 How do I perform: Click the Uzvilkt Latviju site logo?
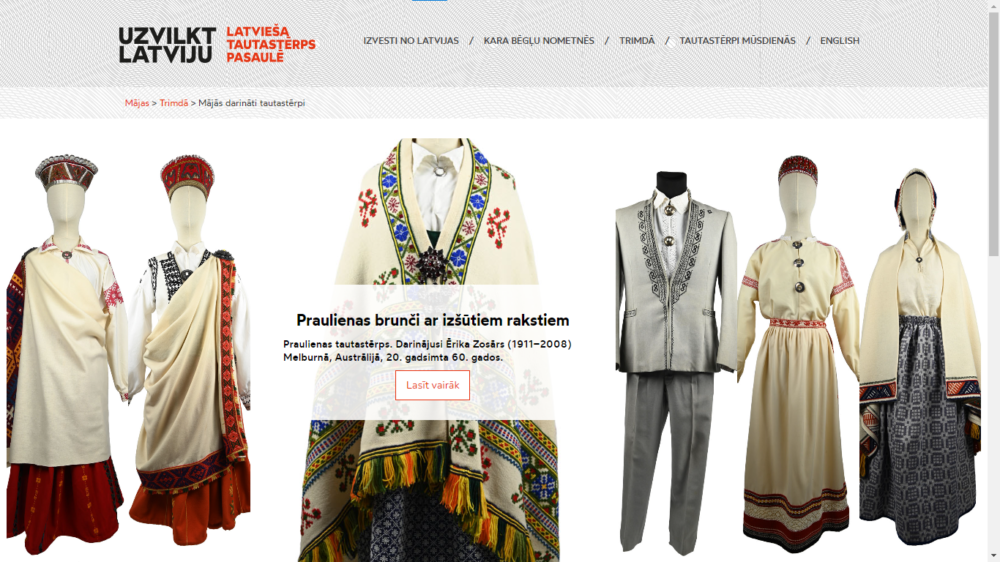click(x=167, y=45)
